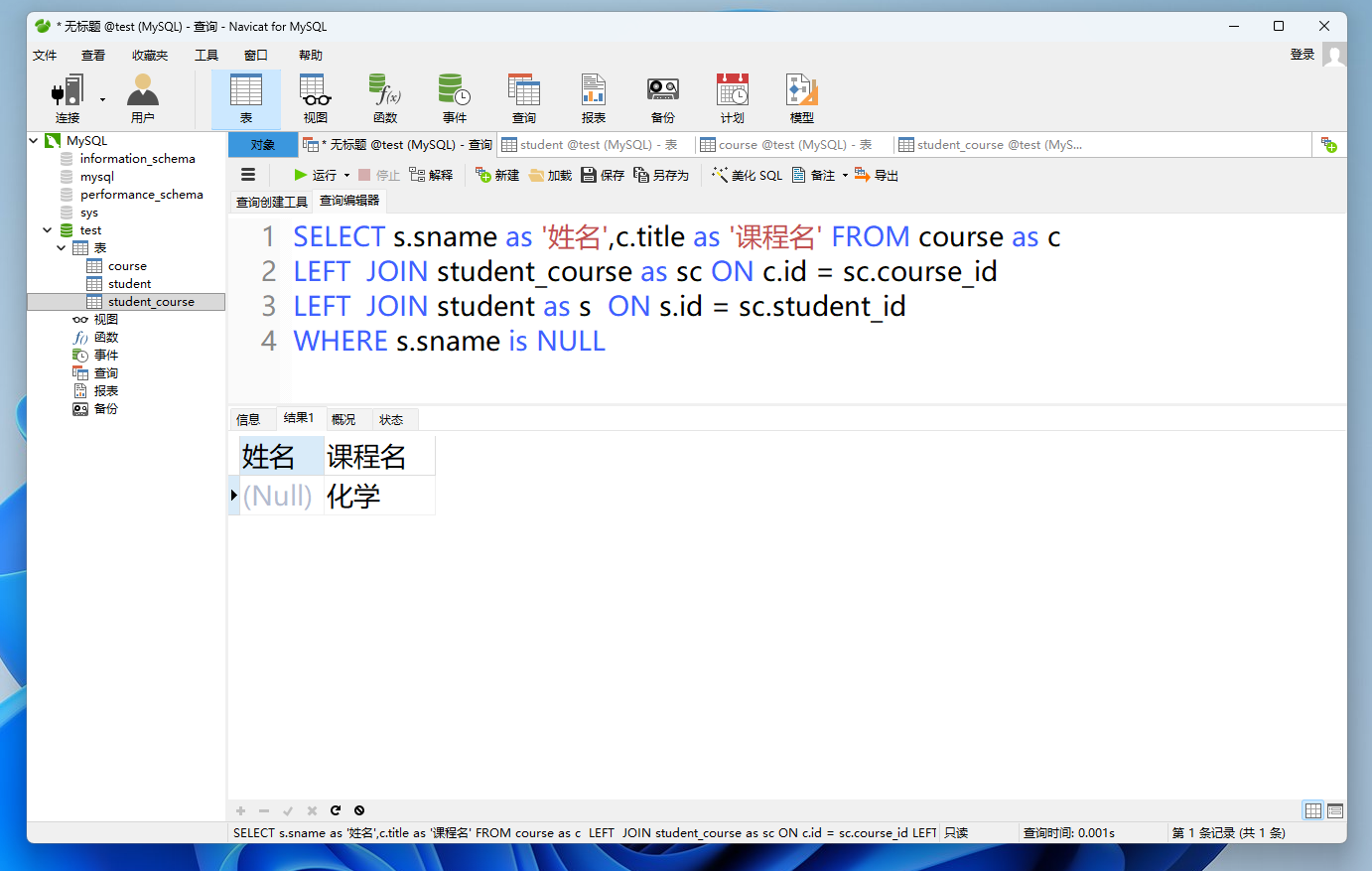This screenshot has width=1372, height=871.
Task: Open the 收藏夹 menu
Action: 150,56
